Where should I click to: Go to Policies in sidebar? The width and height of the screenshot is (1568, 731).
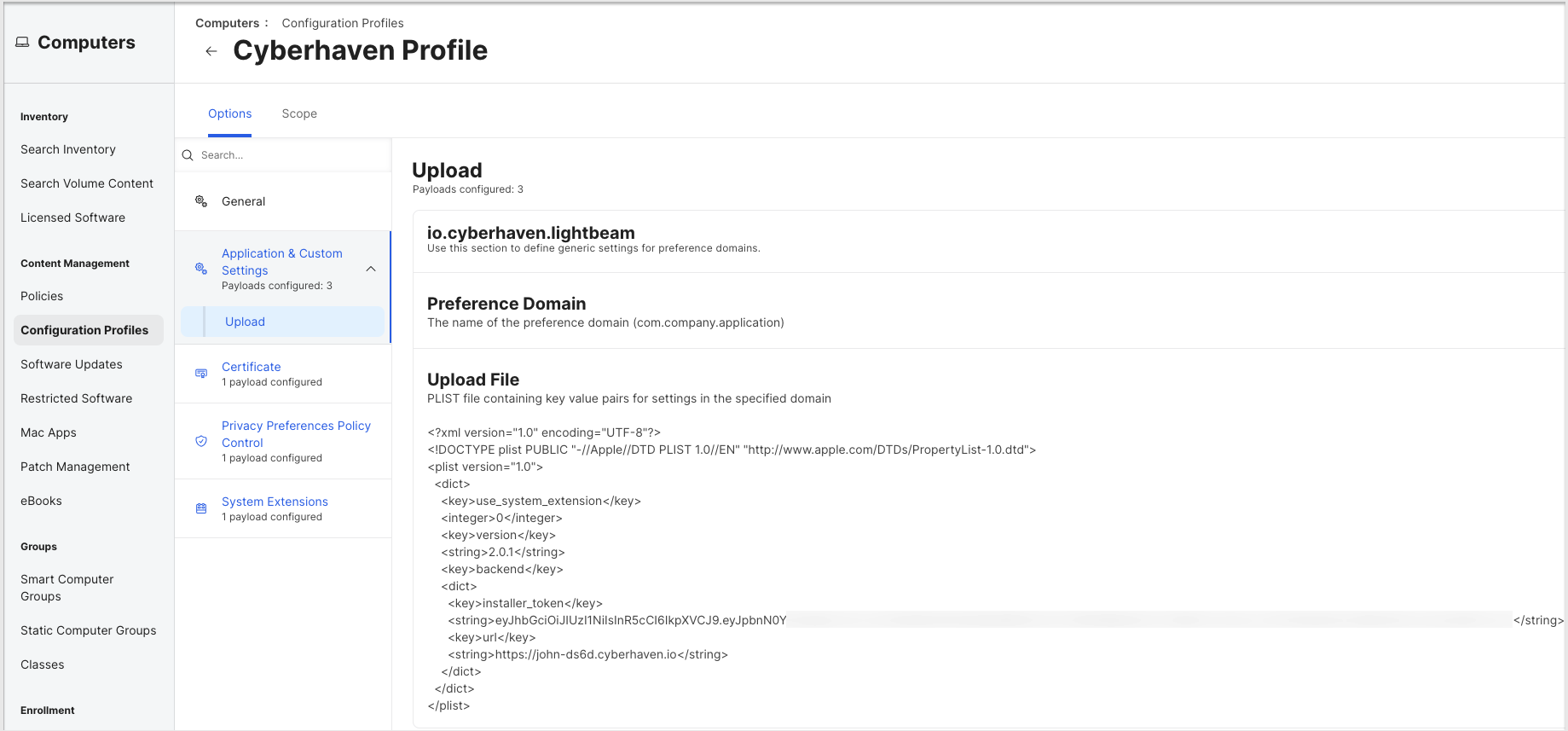pyautogui.click(x=42, y=296)
